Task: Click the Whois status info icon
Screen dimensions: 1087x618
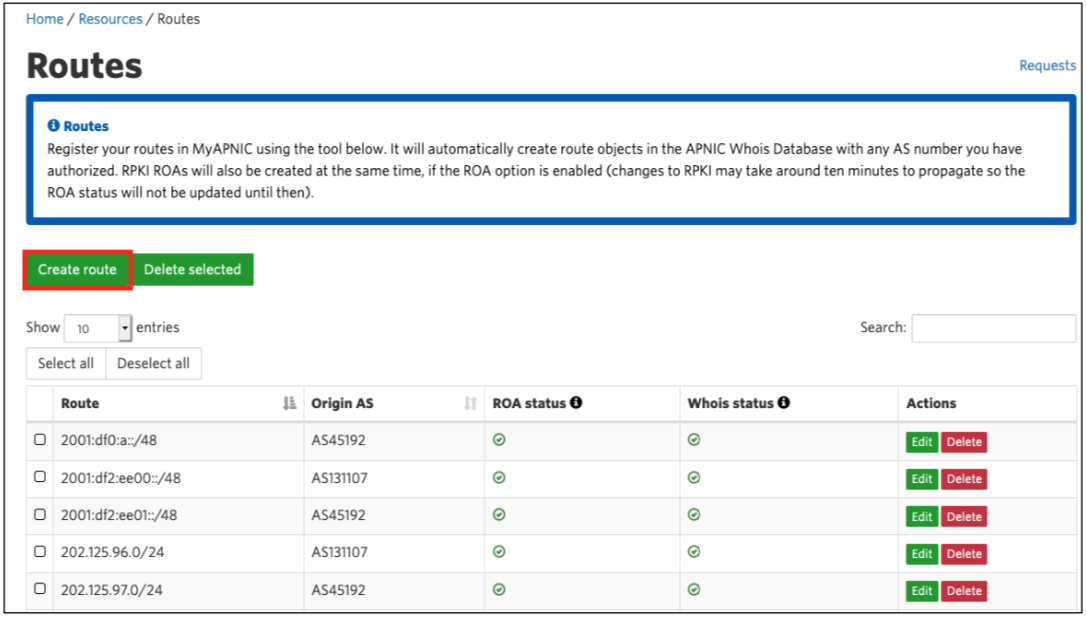Action: pyautogui.click(x=783, y=402)
